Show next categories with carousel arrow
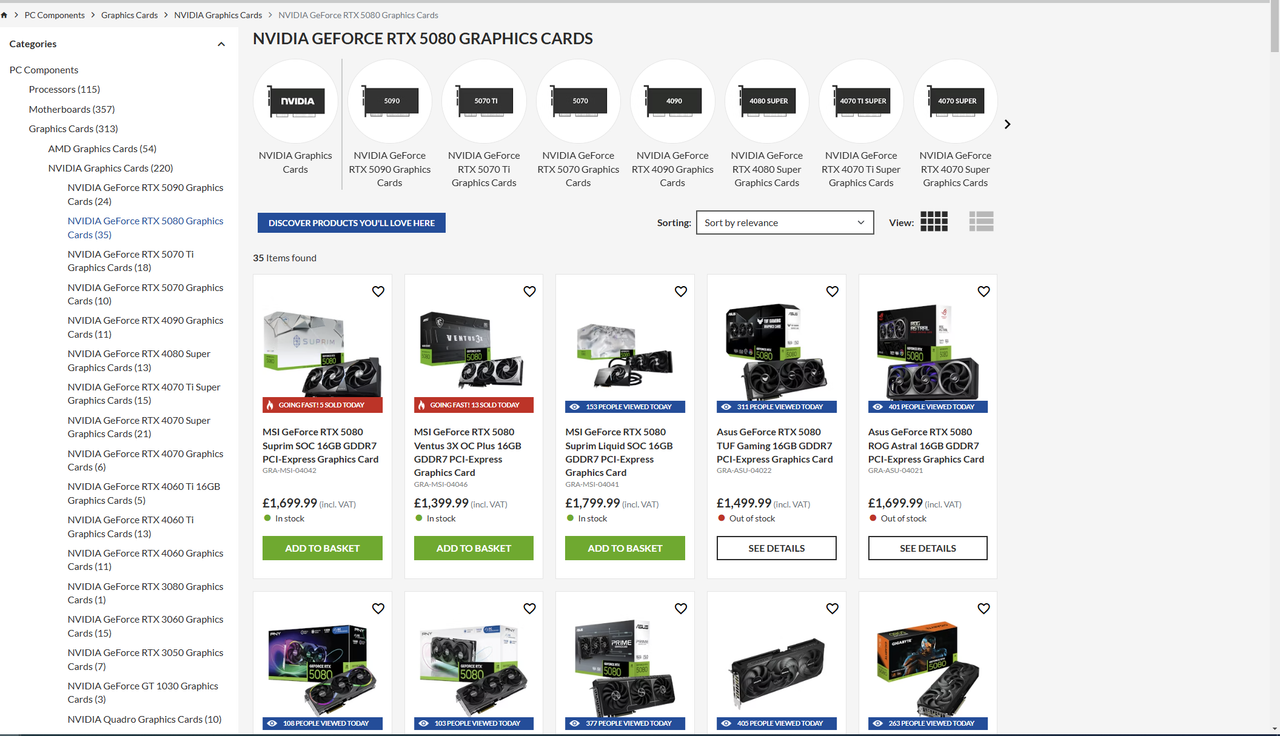The width and height of the screenshot is (1280, 736). (x=1007, y=124)
